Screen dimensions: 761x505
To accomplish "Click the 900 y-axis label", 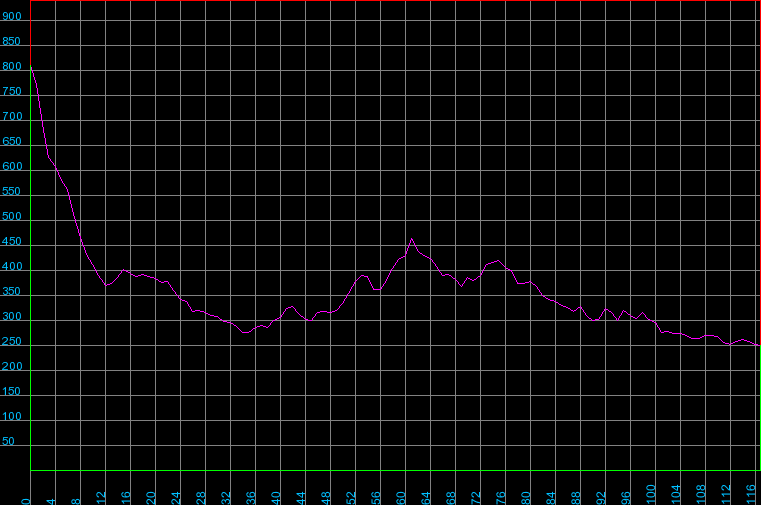I will tap(12, 16).
